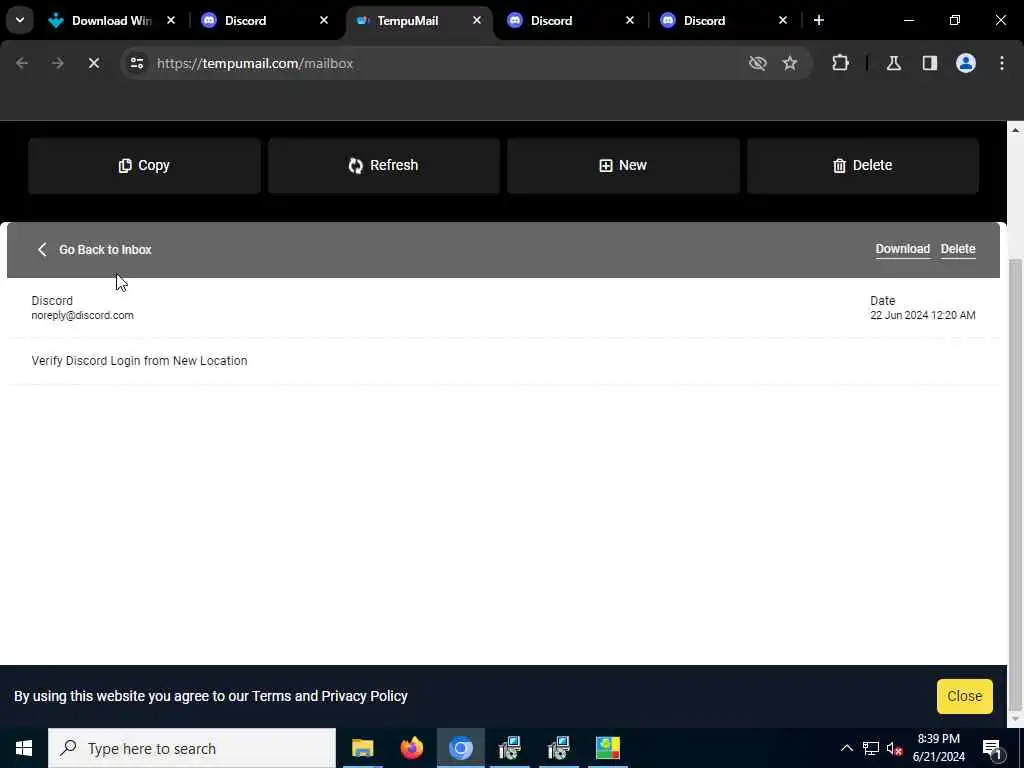The height and width of the screenshot is (768, 1024).
Task: Delete the opened email message
Action: pos(958,249)
